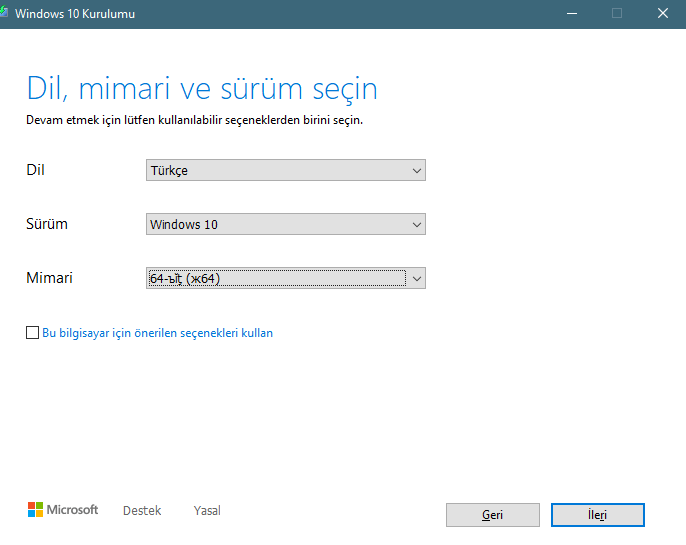Enable the recommended options checkbox
This screenshot has width=686, height=545.
click(32, 333)
